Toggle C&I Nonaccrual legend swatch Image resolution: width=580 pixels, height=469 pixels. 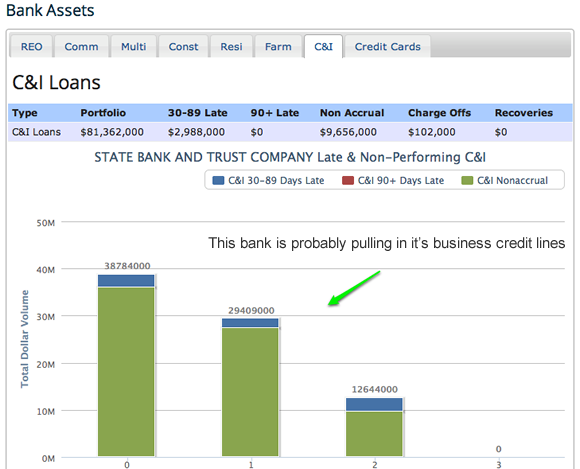[467, 180]
